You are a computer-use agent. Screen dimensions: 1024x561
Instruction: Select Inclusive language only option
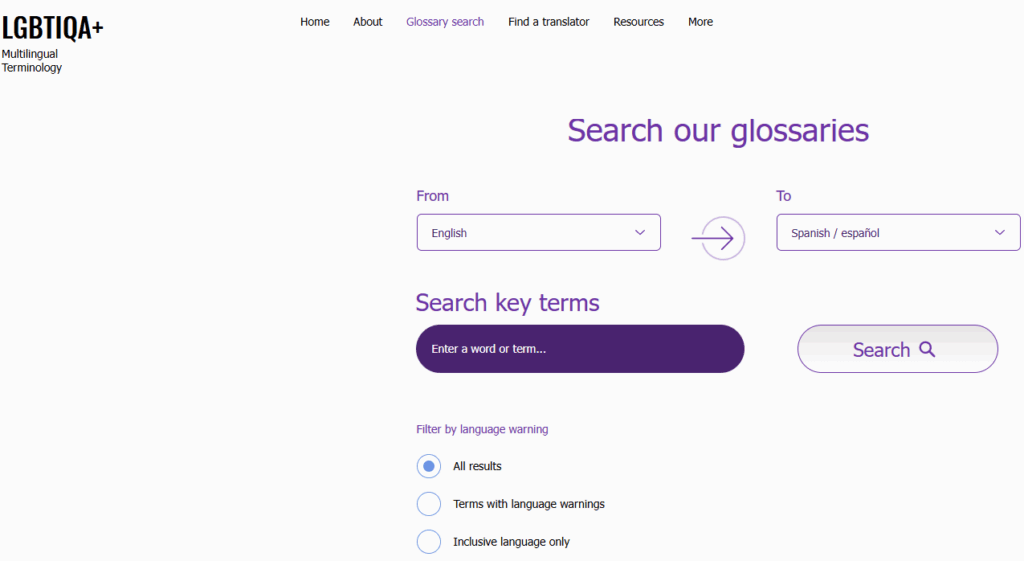coord(429,542)
